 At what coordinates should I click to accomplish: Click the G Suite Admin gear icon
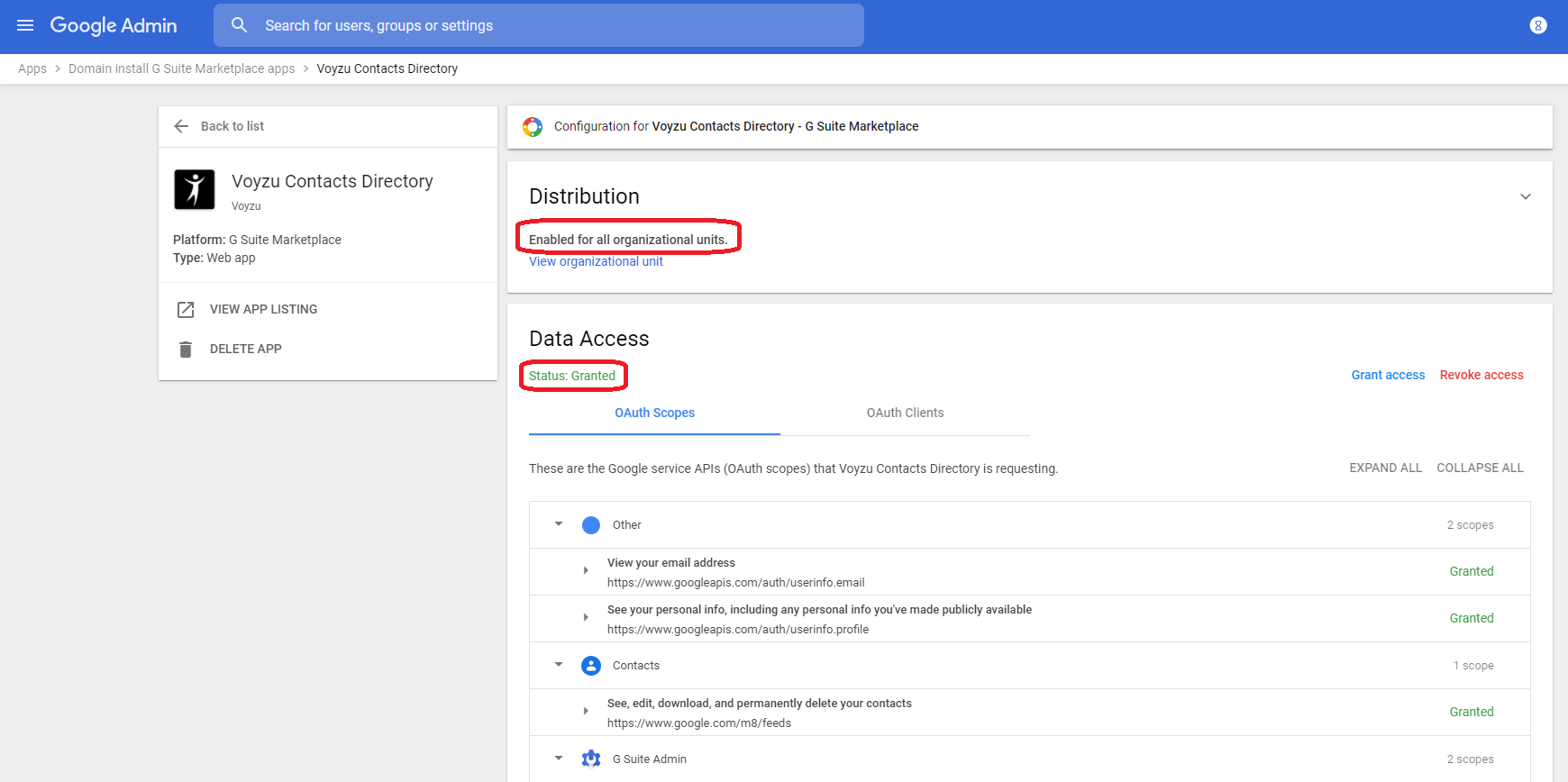coord(591,759)
